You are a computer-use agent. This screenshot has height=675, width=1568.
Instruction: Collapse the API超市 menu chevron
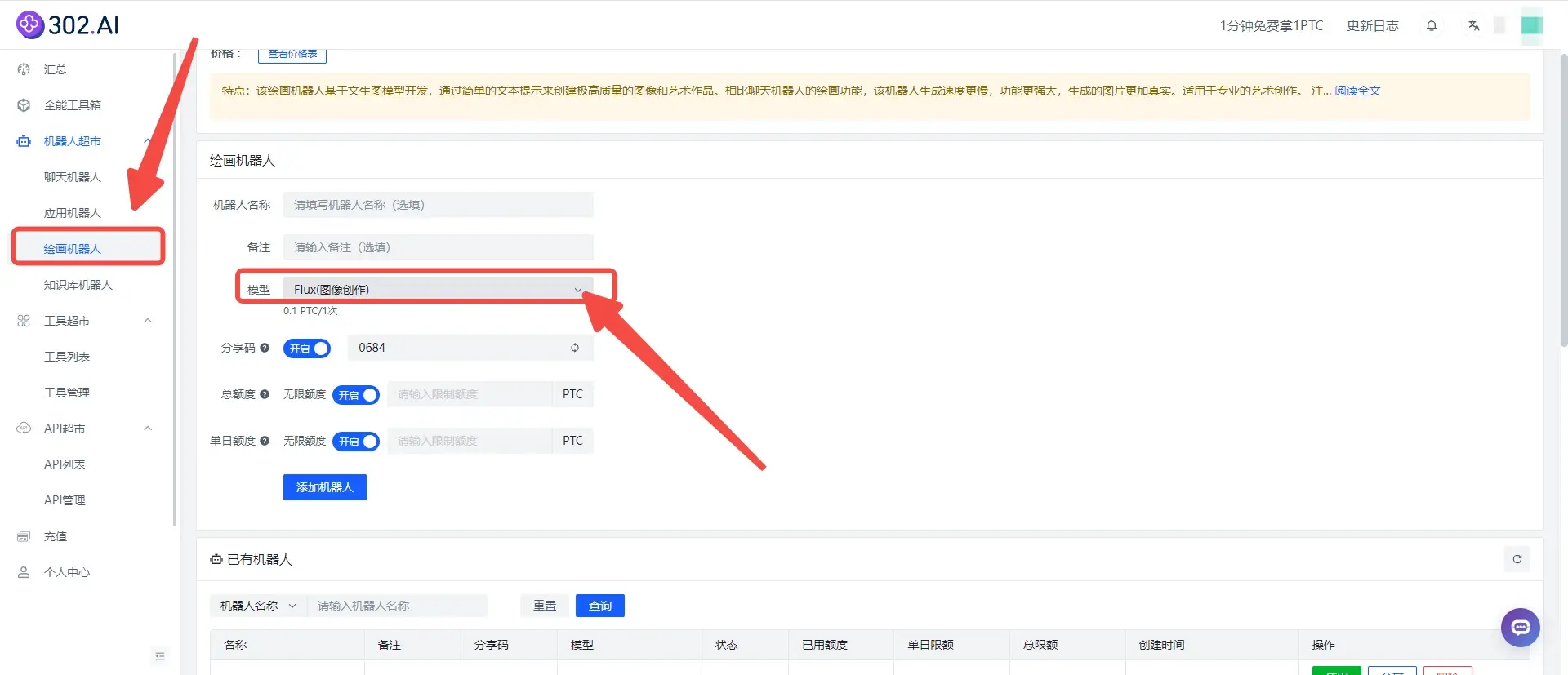[x=148, y=429]
